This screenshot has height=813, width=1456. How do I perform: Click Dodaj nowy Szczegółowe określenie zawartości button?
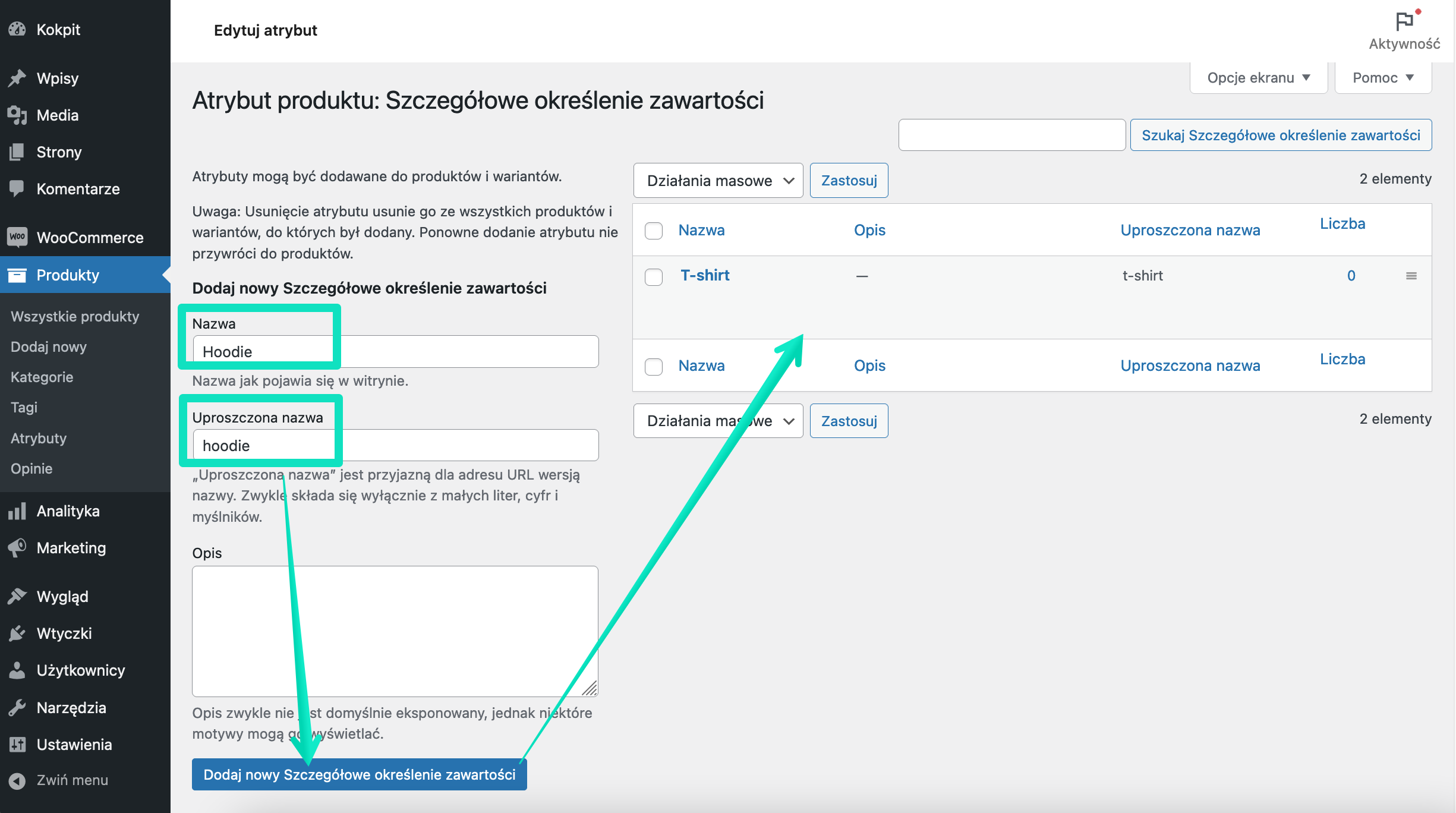pos(359,774)
